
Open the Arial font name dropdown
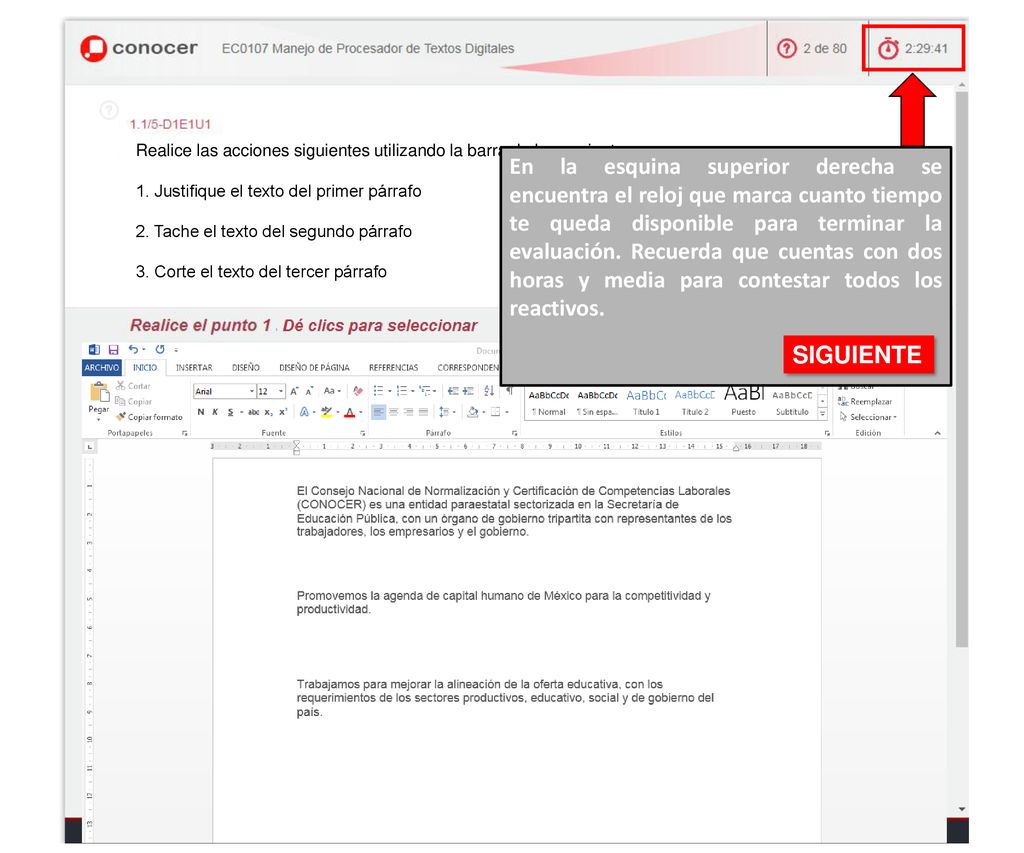252,391
